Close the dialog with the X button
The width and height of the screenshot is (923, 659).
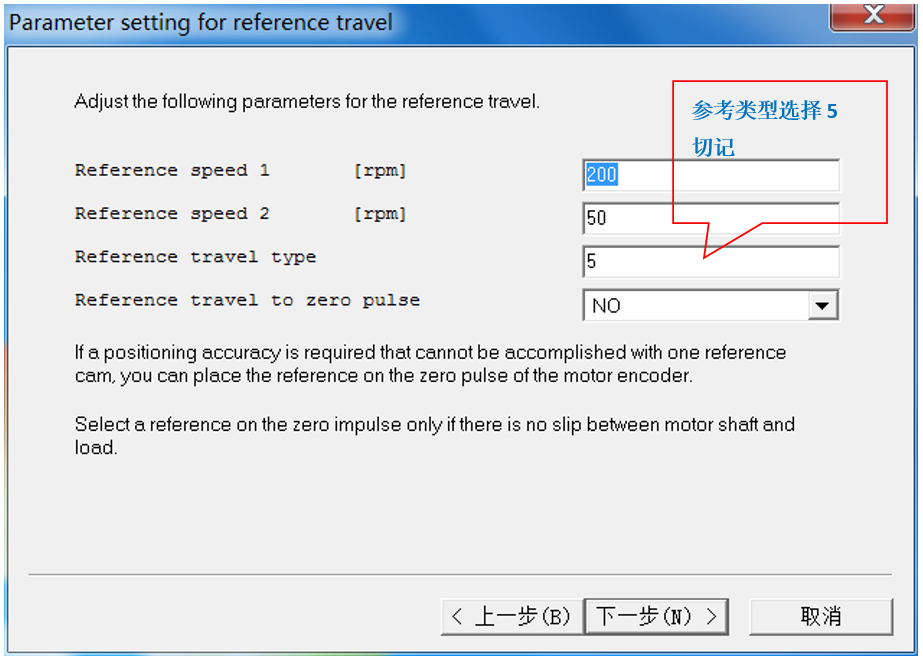872,15
